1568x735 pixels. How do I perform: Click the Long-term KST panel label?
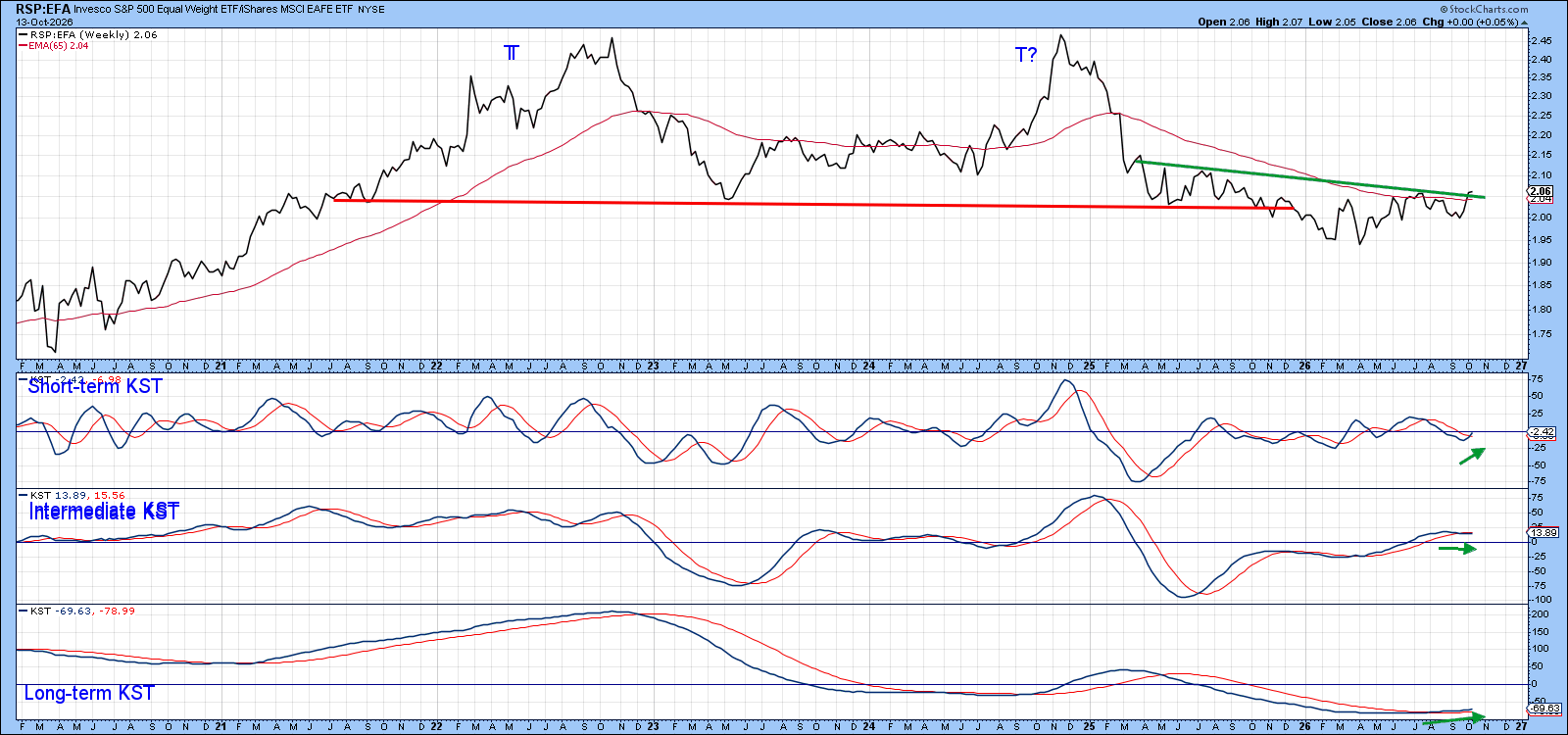[89, 693]
